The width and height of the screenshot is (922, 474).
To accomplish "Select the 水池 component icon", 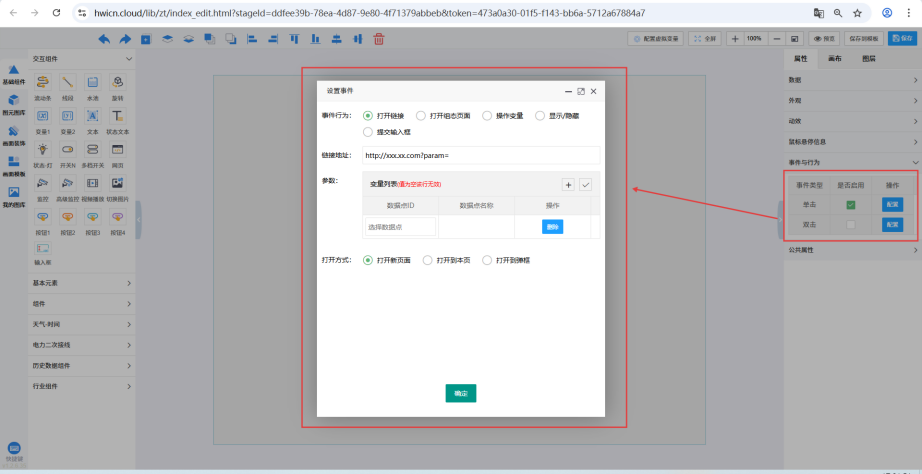I will point(92,84).
